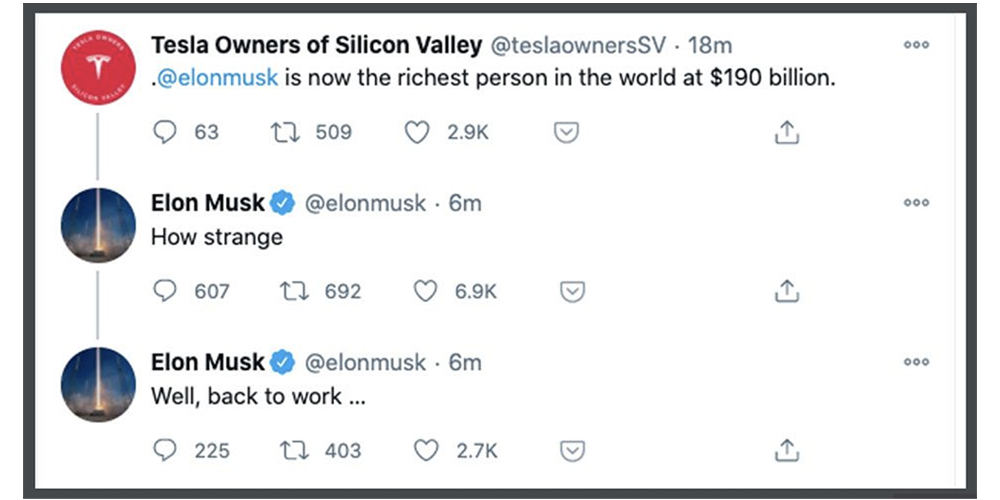The image size is (1000, 500).
Task: Open more options on "back to work" tweet
Action: pos(916,362)
